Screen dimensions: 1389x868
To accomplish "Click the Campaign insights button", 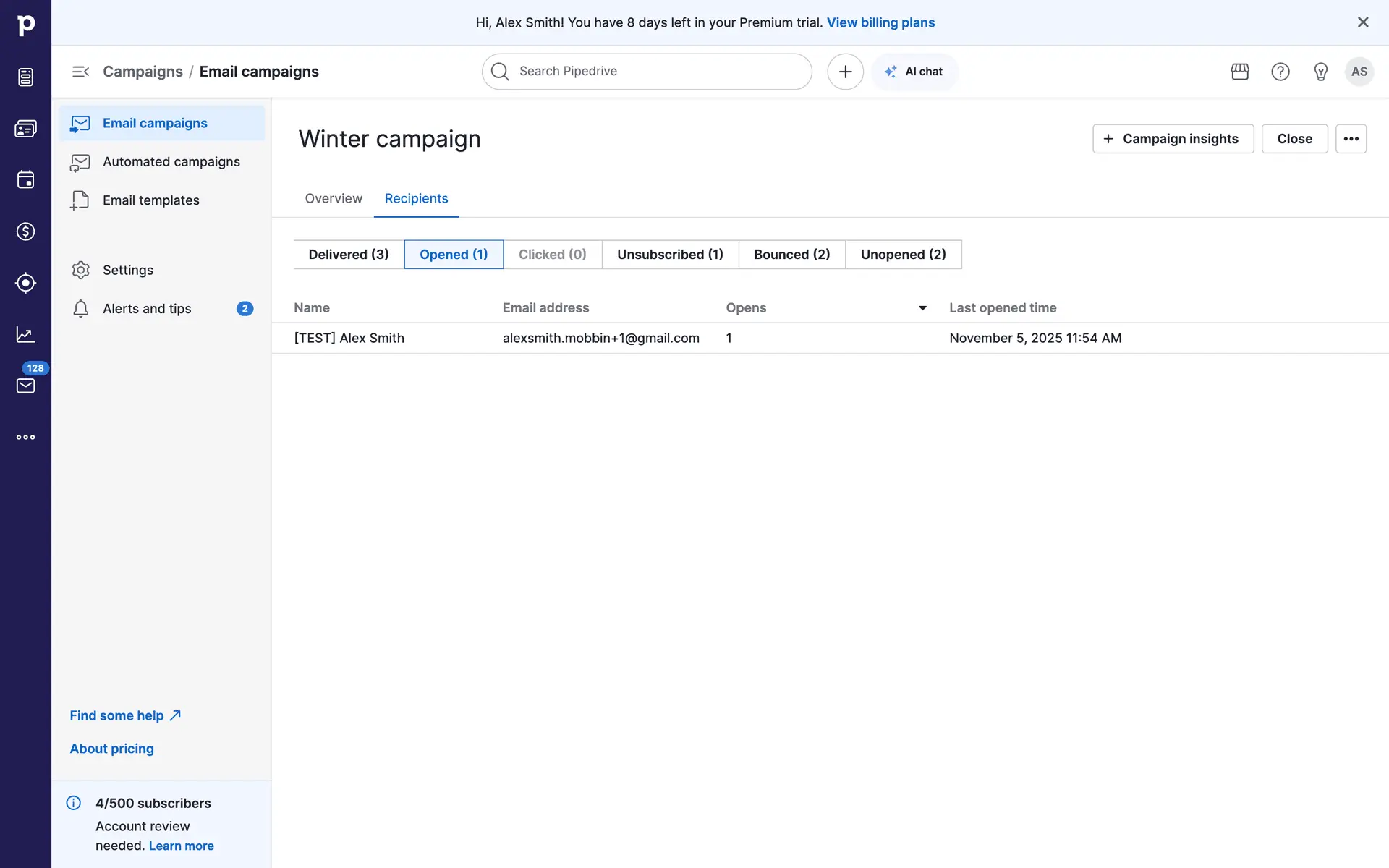I will [x=1172, y=139].
